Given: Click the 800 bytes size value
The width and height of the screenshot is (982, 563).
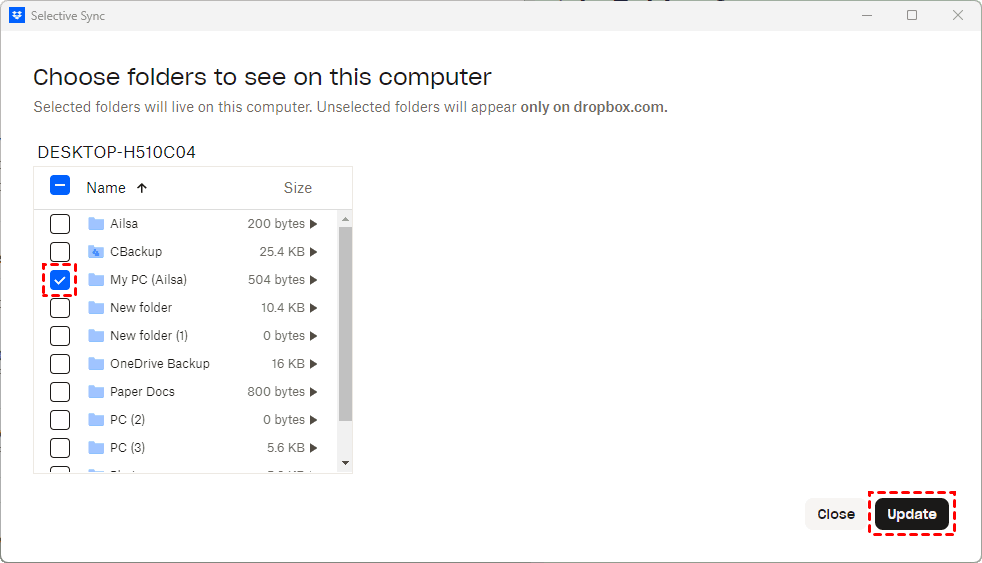Looking at the screenshot, I should [x=276, y=392].
